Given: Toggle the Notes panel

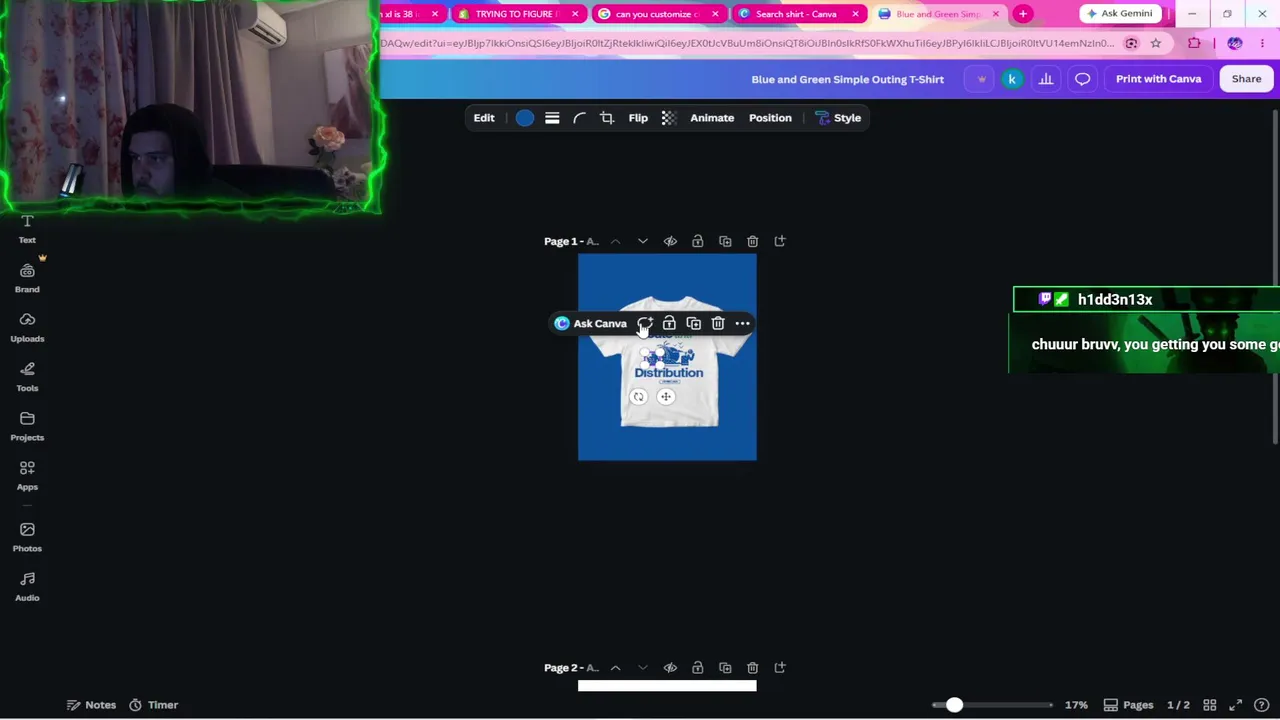Looking at the screenshot, I should click(x=91, y=705).
